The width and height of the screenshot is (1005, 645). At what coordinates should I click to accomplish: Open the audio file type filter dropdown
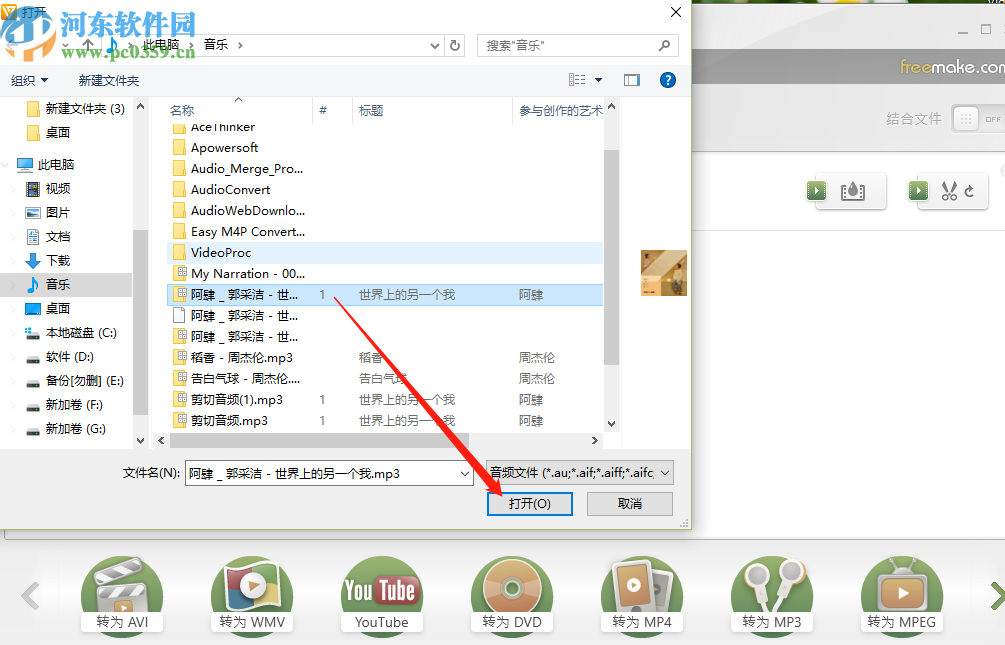(x=579, y=473)
